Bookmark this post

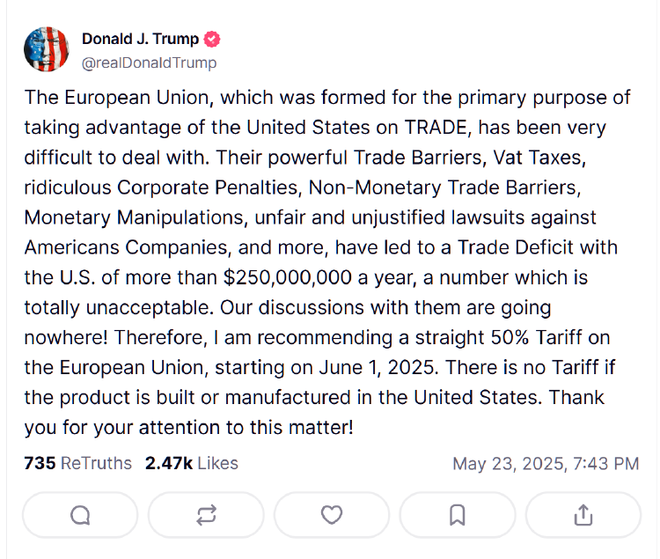pyautogui.click(x=457, y=515)
